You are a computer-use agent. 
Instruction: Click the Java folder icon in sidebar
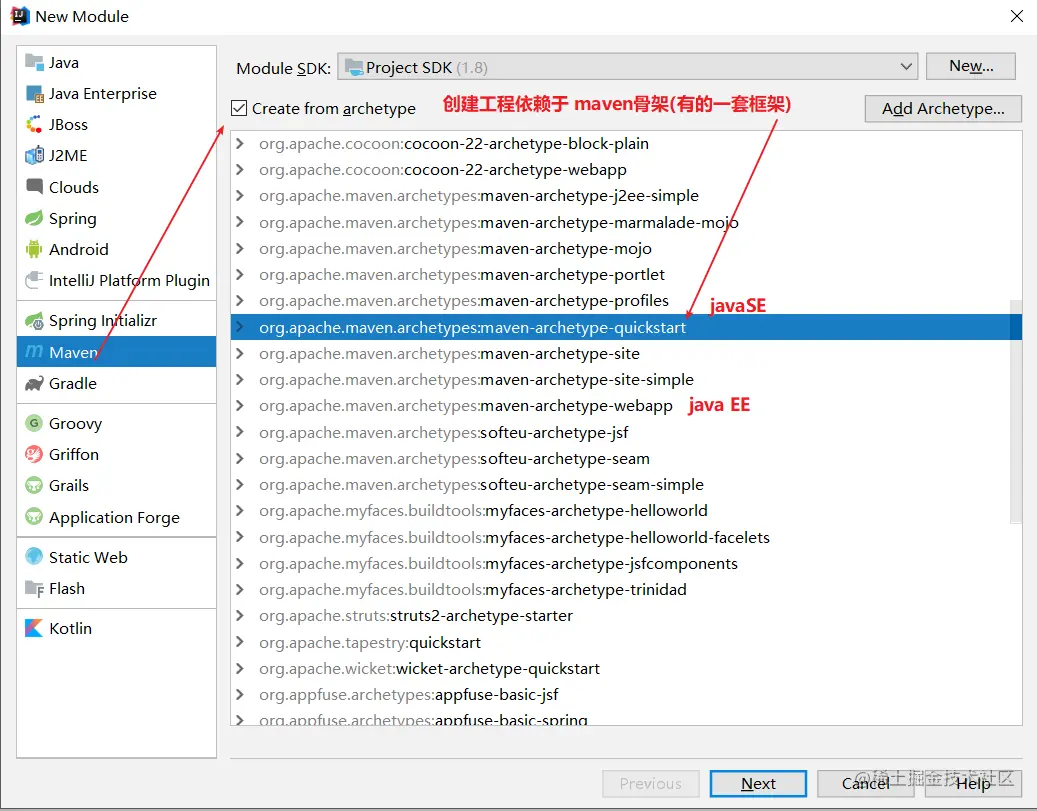34,62
